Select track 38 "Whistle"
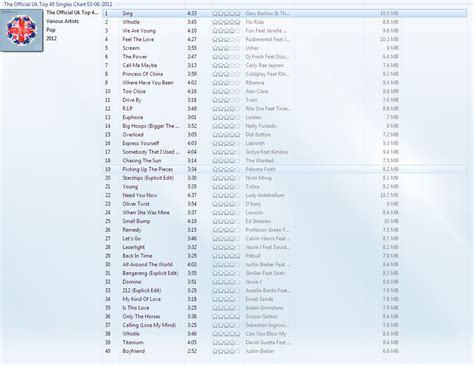Screen dimensions: 474x365 click(131, 334)
